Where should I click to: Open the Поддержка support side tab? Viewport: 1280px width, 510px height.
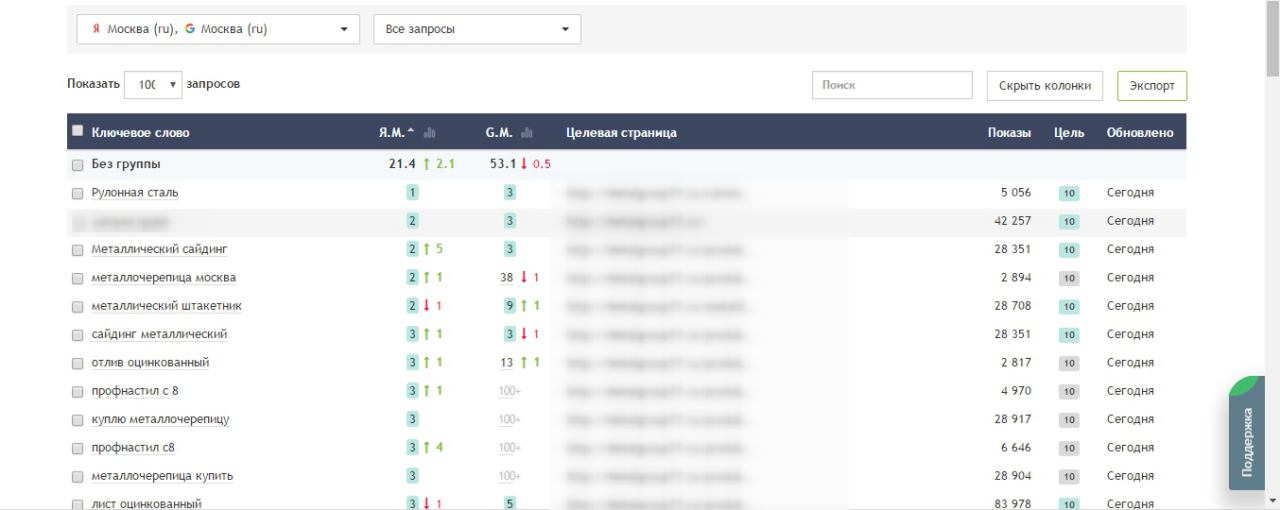point(1247,434)
